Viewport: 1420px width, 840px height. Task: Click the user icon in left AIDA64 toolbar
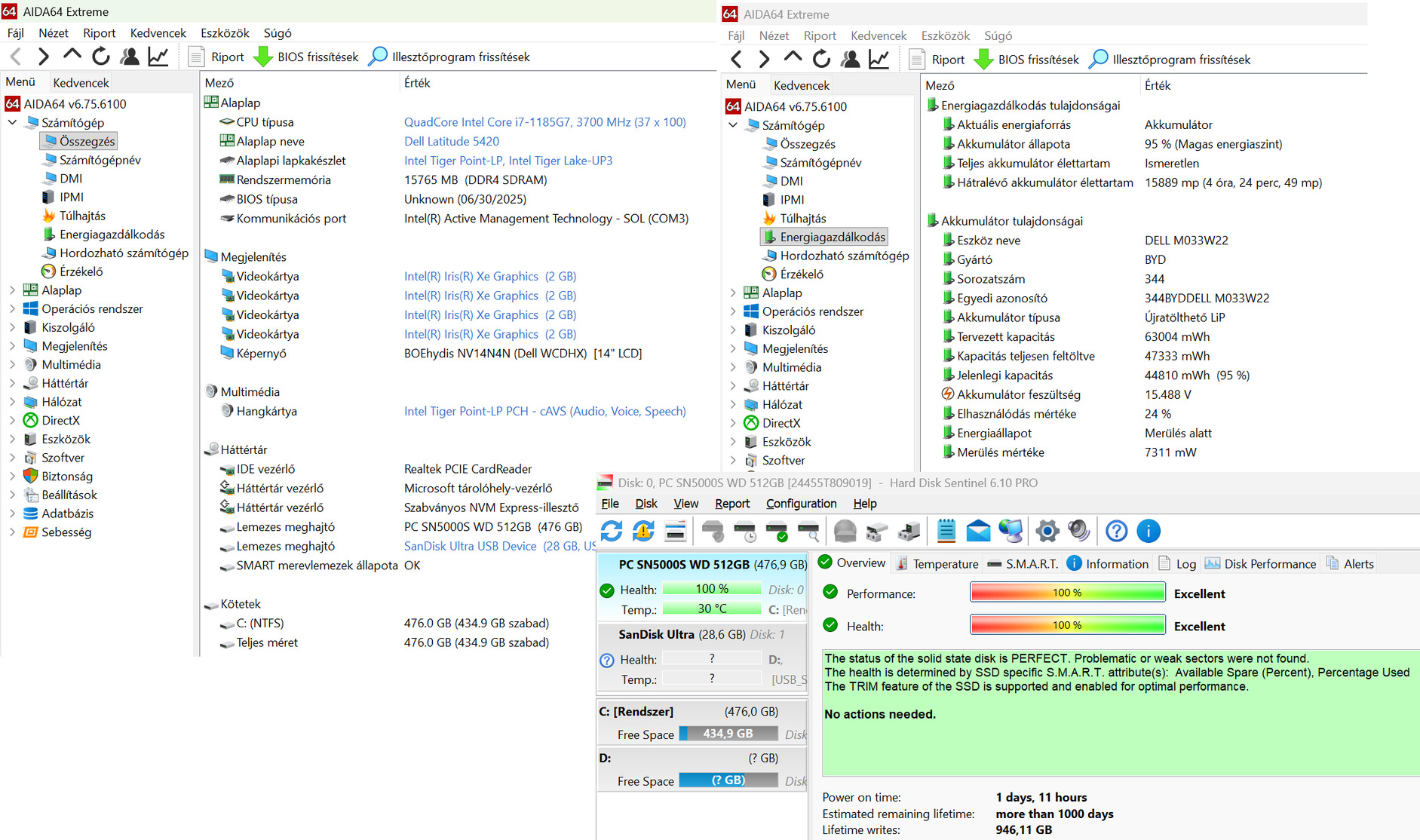click(x=130, y=57)
